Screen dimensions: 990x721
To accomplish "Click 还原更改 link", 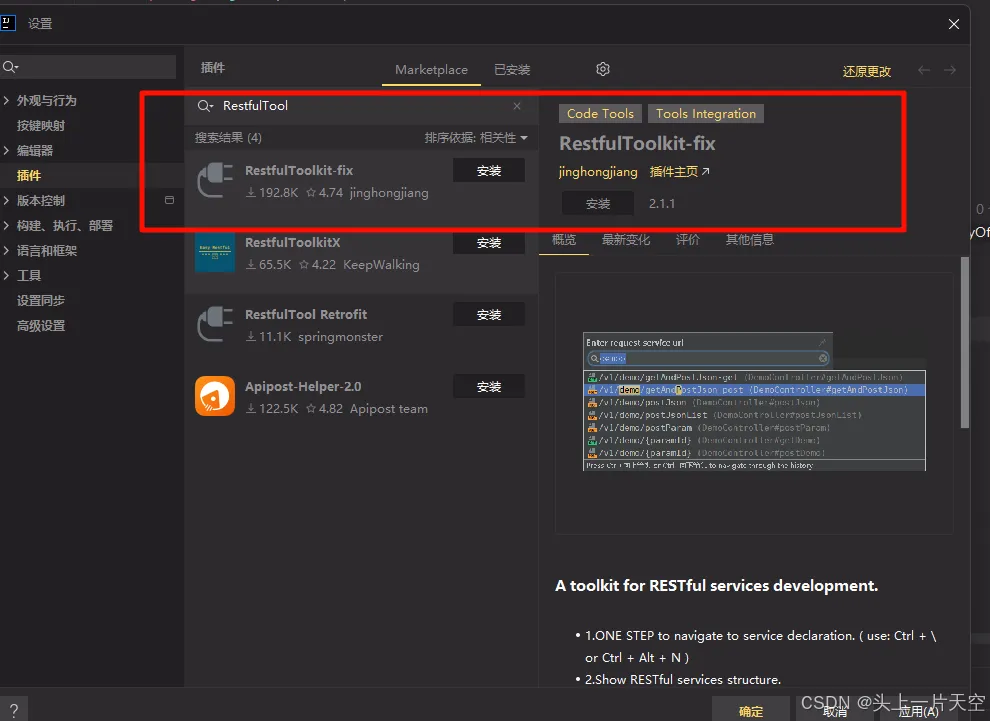I will point(867,71).
